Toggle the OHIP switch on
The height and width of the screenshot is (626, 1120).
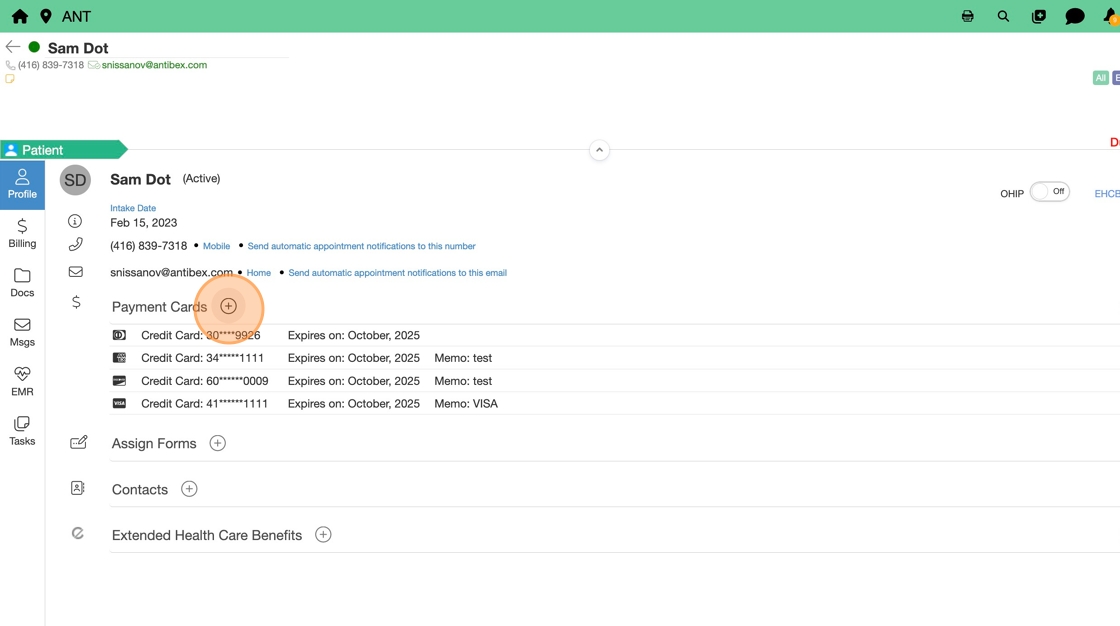pos(1049,192)
